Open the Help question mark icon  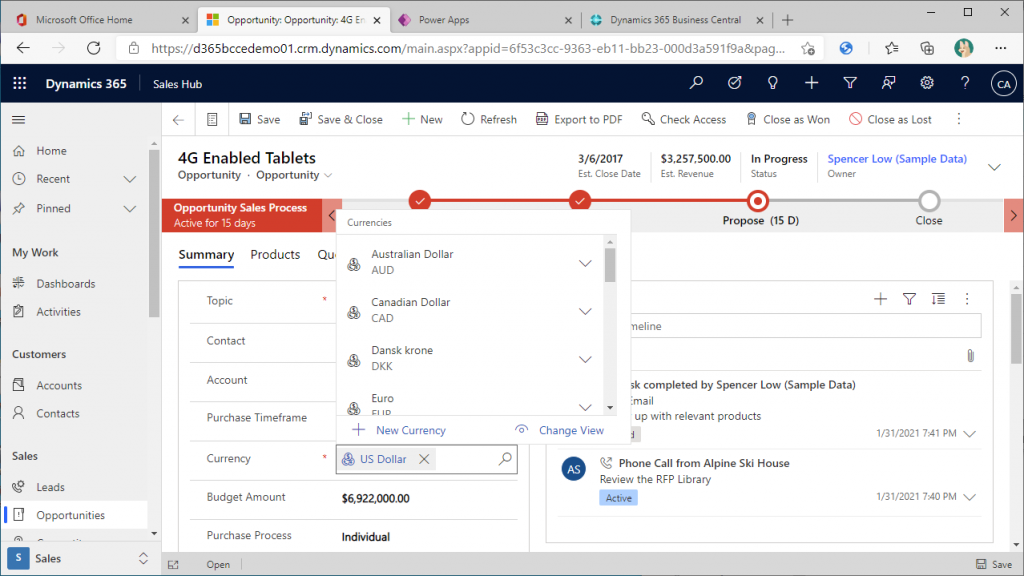(x=965, y=83)
